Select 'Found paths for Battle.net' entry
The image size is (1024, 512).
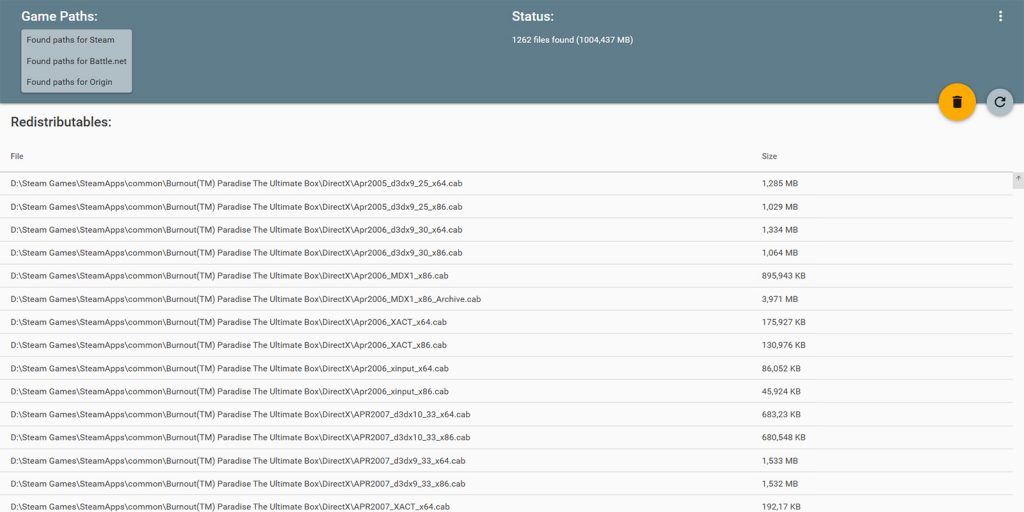pos(76,61)
